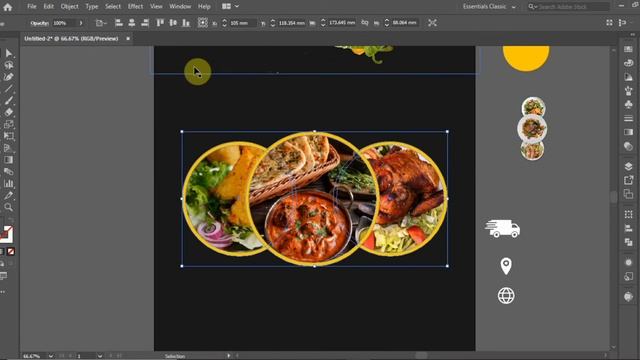The width and height of the screenshot is (640, 360).
Task: Open the View menu
Action: pos(156,7)
